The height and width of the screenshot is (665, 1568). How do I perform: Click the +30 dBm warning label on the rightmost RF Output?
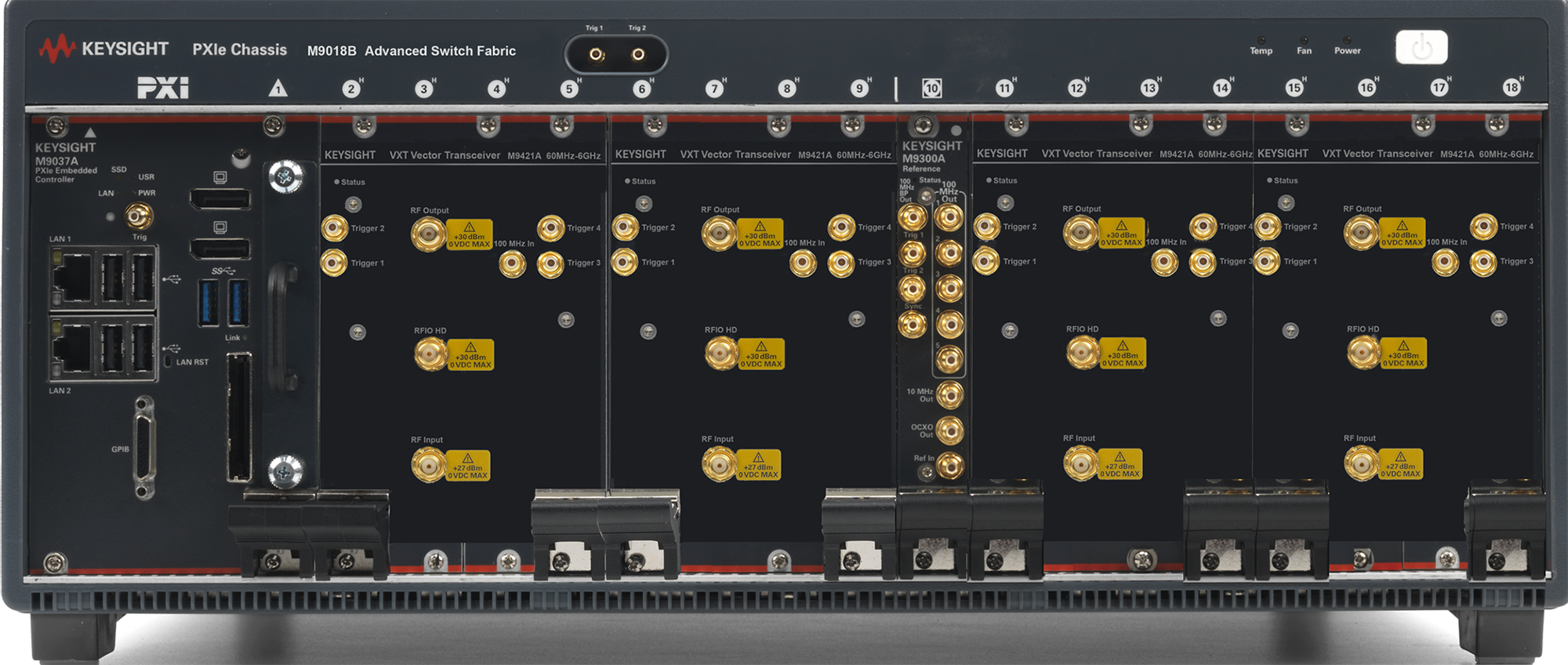(x=1403, y=233)
